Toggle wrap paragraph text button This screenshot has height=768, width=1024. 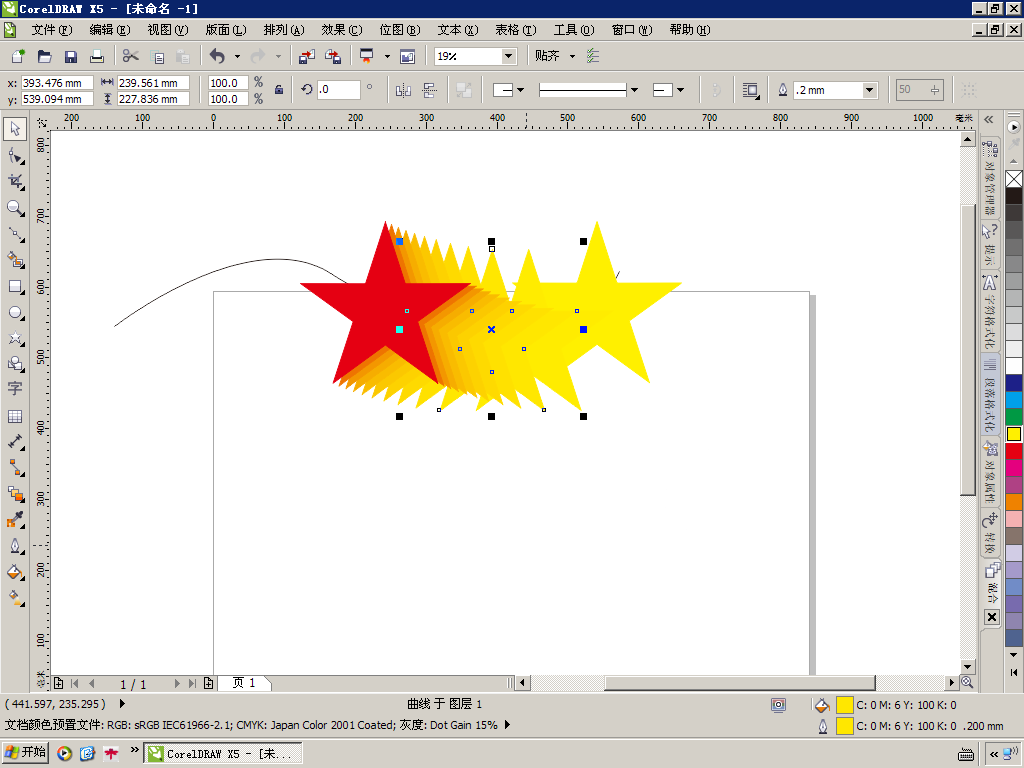click(750, 90)
